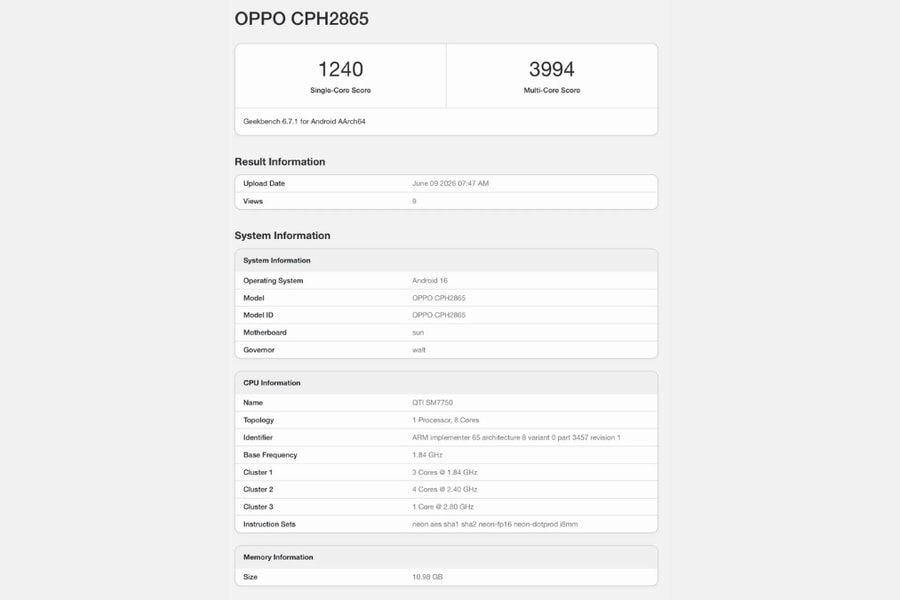Screen dimensions: 900x600
Task: Click the CPU Name label
Action: point(253,402)
